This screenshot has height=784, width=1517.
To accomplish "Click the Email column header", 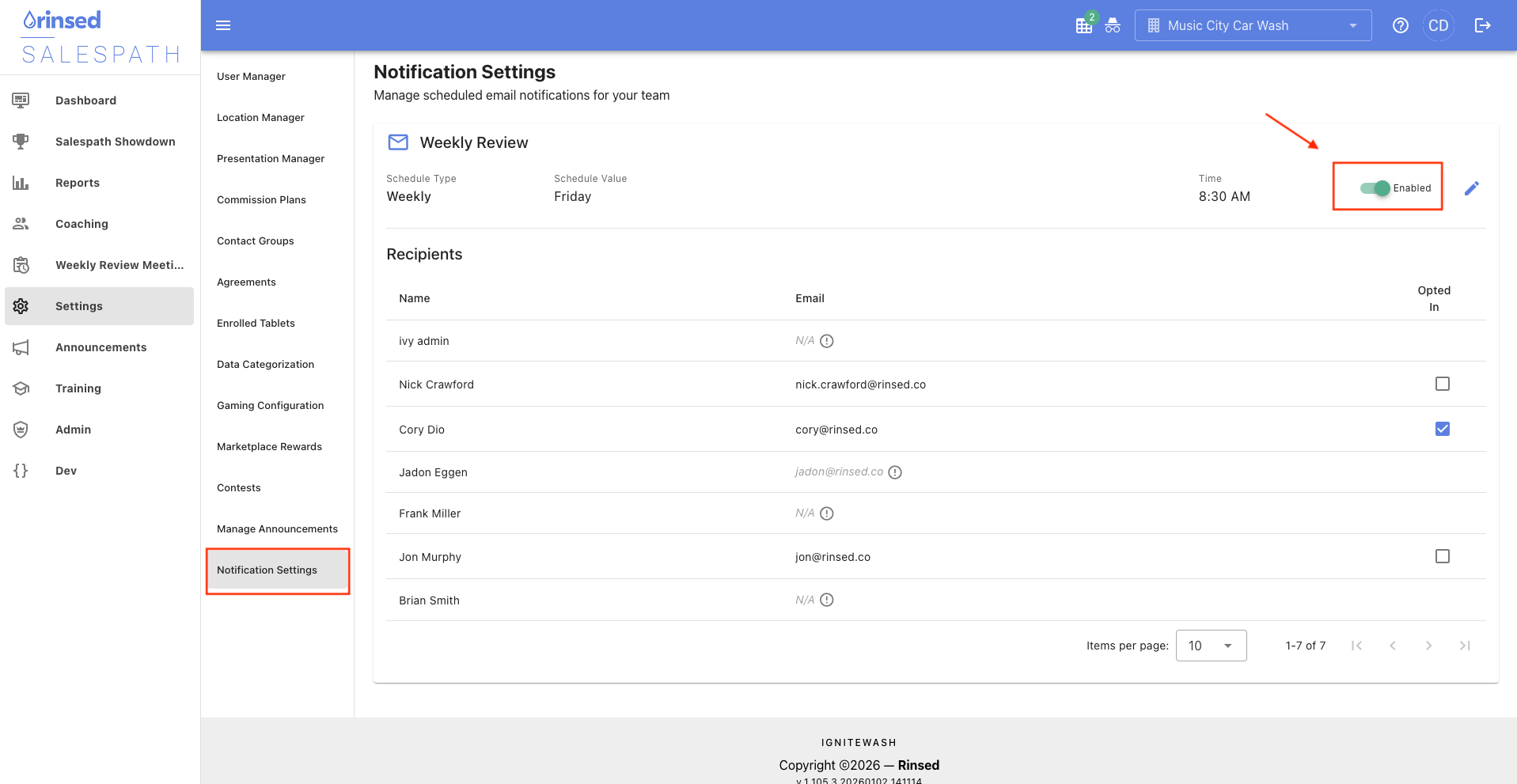I will tap(810, 298).
